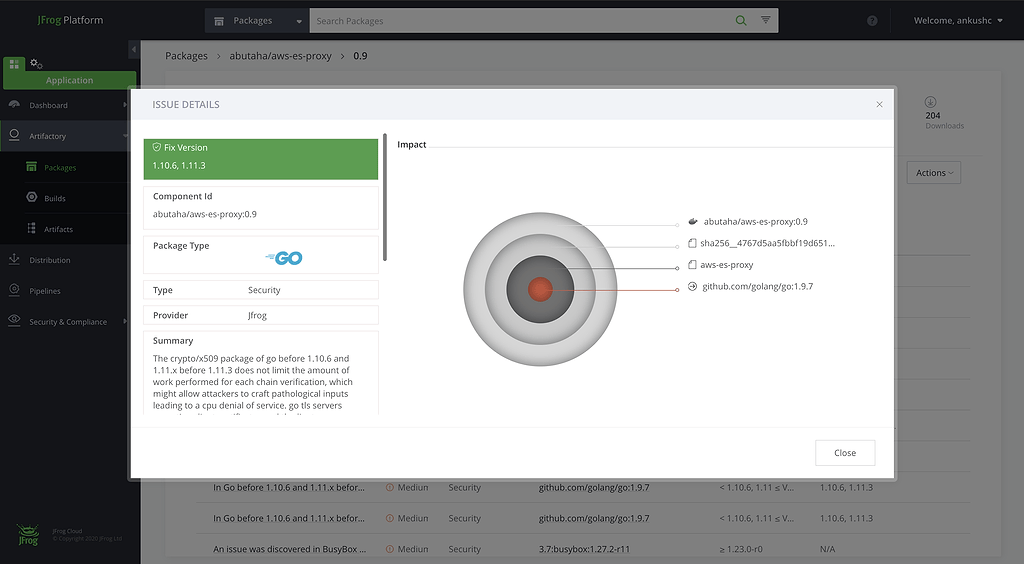The height and width of the screenshot is (564, 1024).
Task: Click the green search magnifier icon
Action: point(741,20)
